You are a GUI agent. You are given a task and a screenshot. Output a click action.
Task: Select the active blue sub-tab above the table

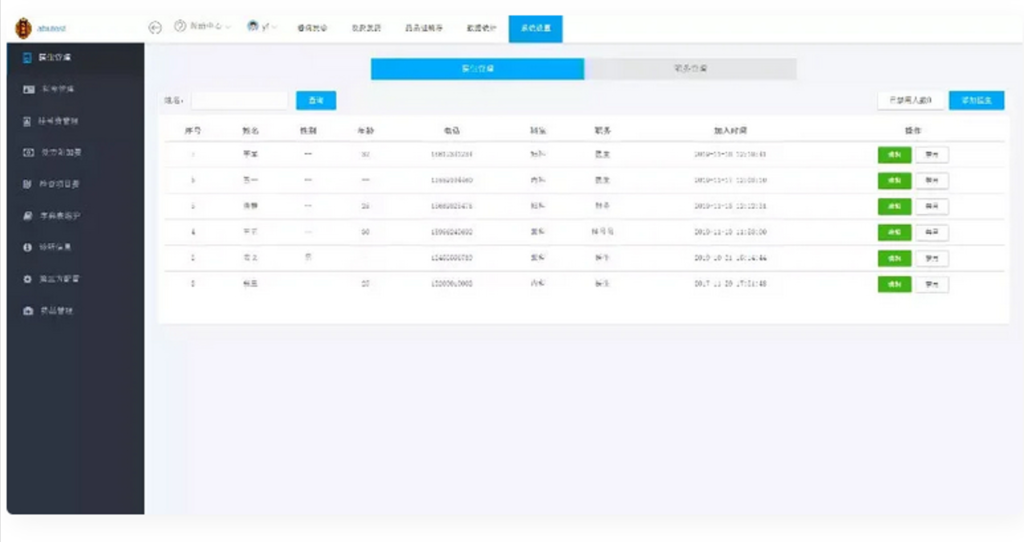click(477, 69)
